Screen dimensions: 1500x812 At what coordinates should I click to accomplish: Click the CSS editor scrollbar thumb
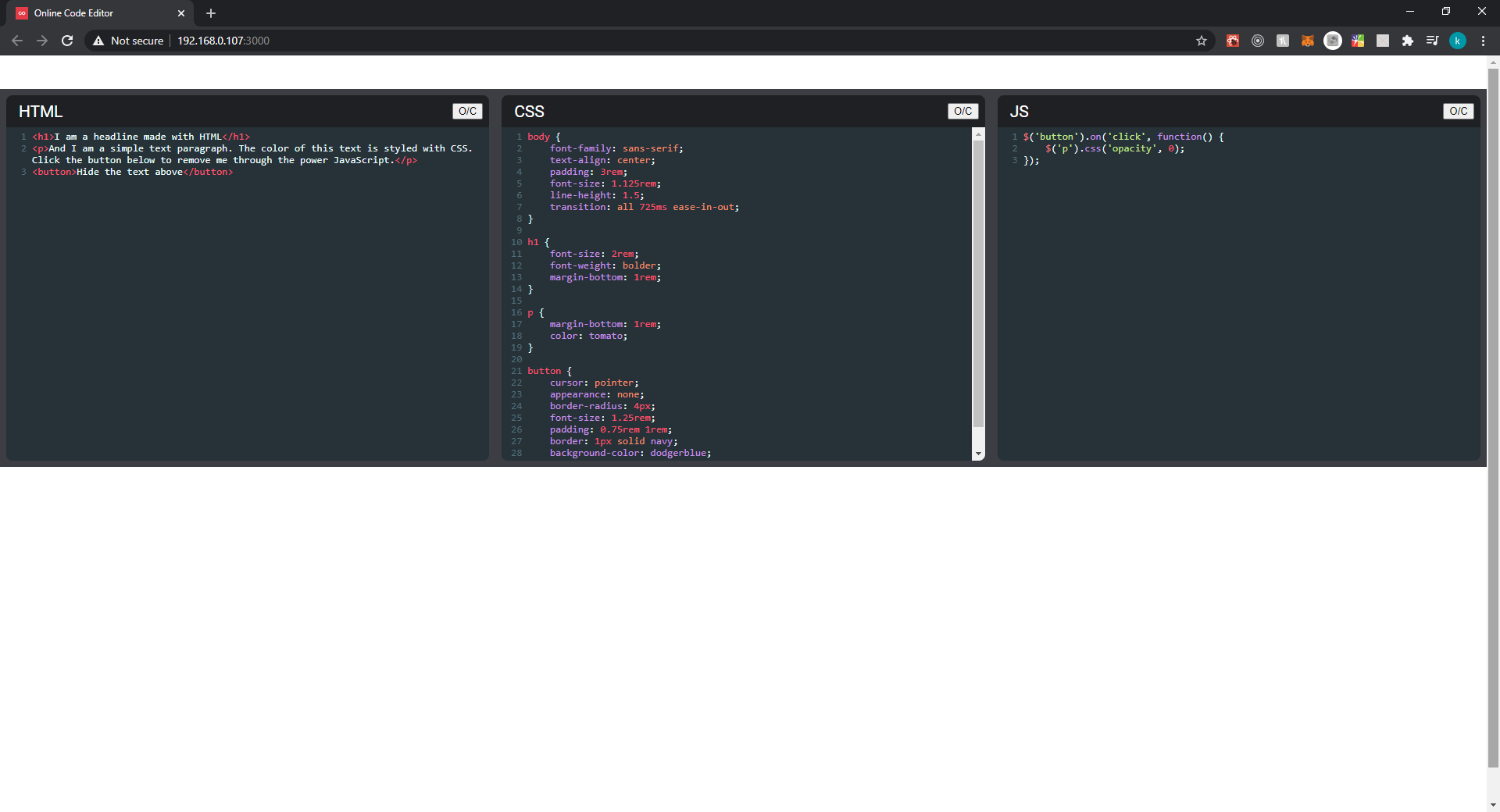[978, 284]
